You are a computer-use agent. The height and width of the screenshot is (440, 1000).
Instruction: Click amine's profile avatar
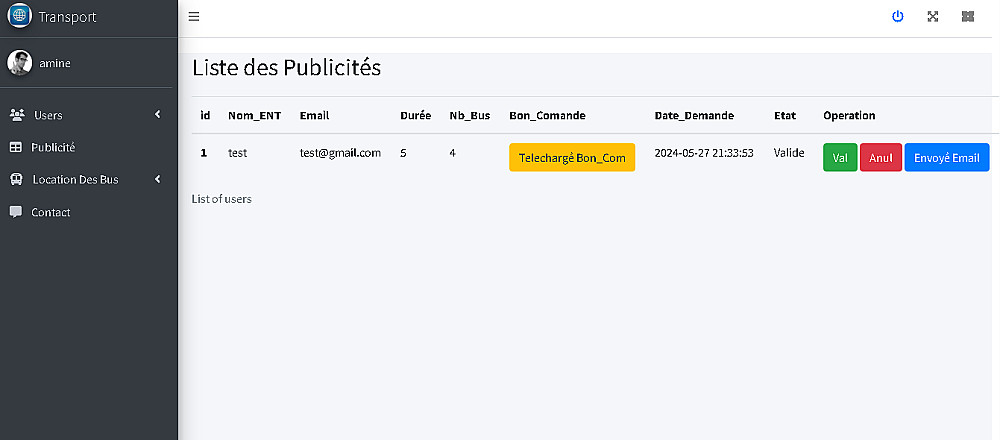(x=19, y=63)
